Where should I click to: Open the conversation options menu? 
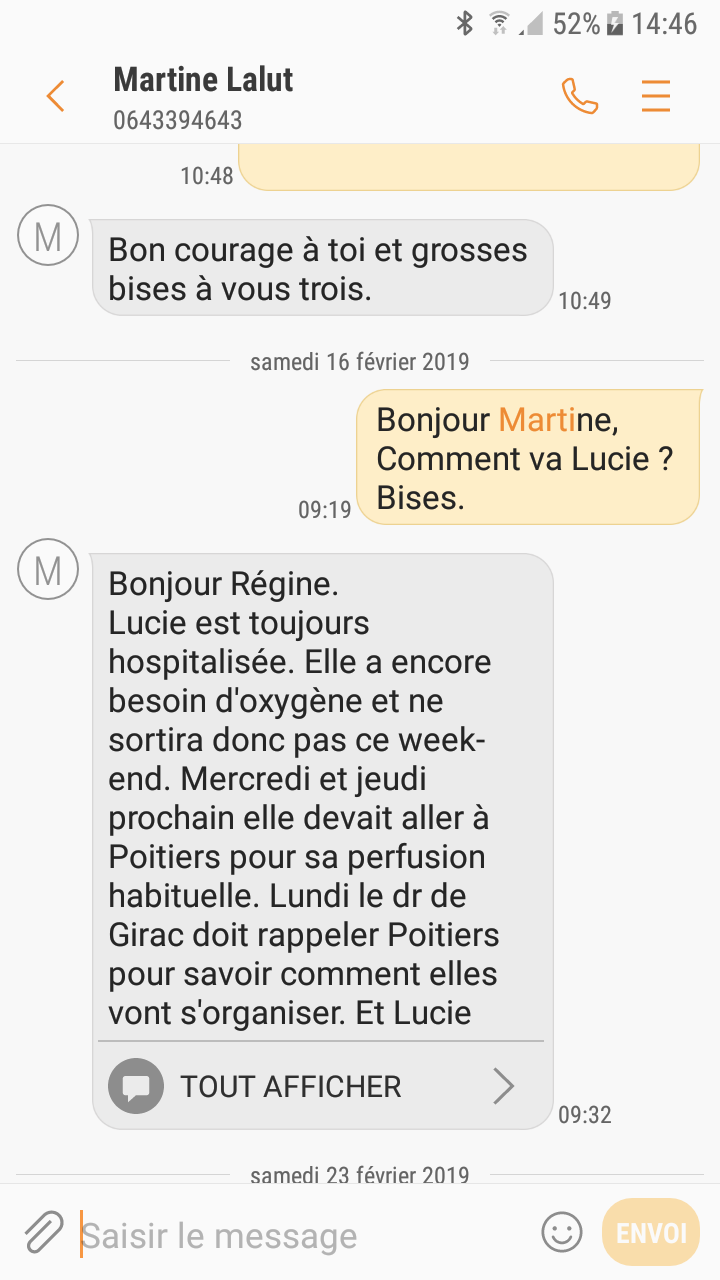655,96
